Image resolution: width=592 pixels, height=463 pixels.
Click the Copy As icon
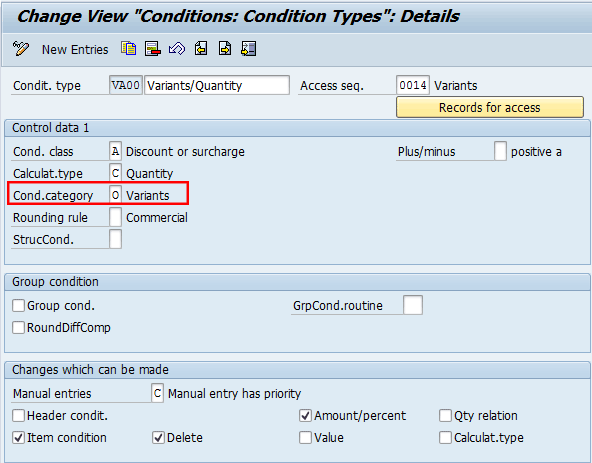(x=129, y=49)
